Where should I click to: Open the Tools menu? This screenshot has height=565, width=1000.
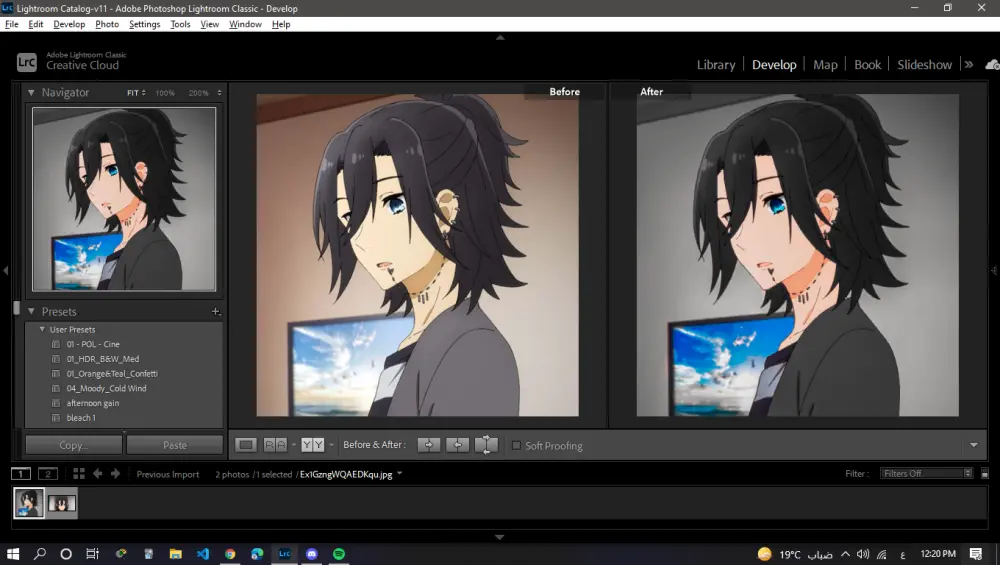point(180,24)
